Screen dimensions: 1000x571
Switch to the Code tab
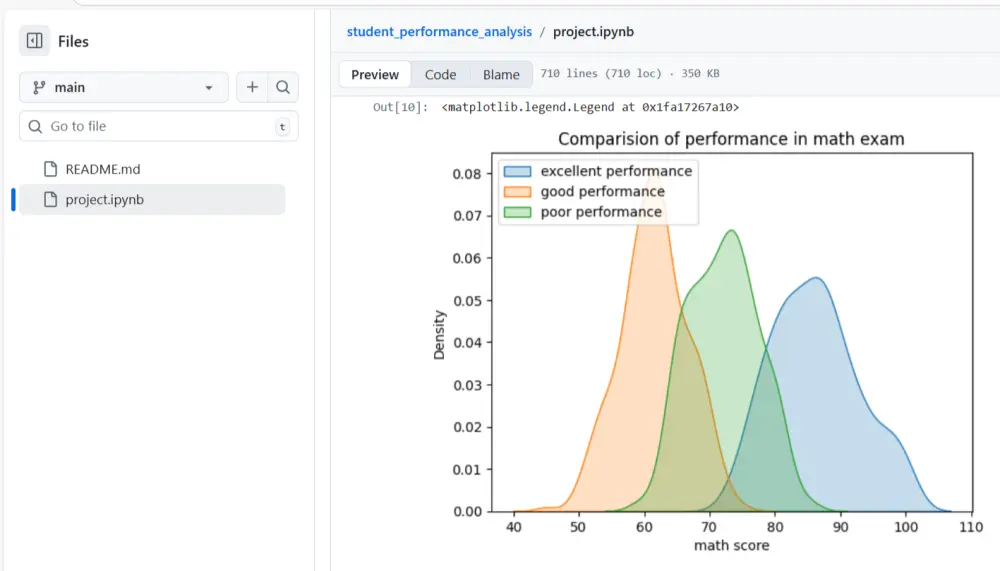click(x=441, y=75)
